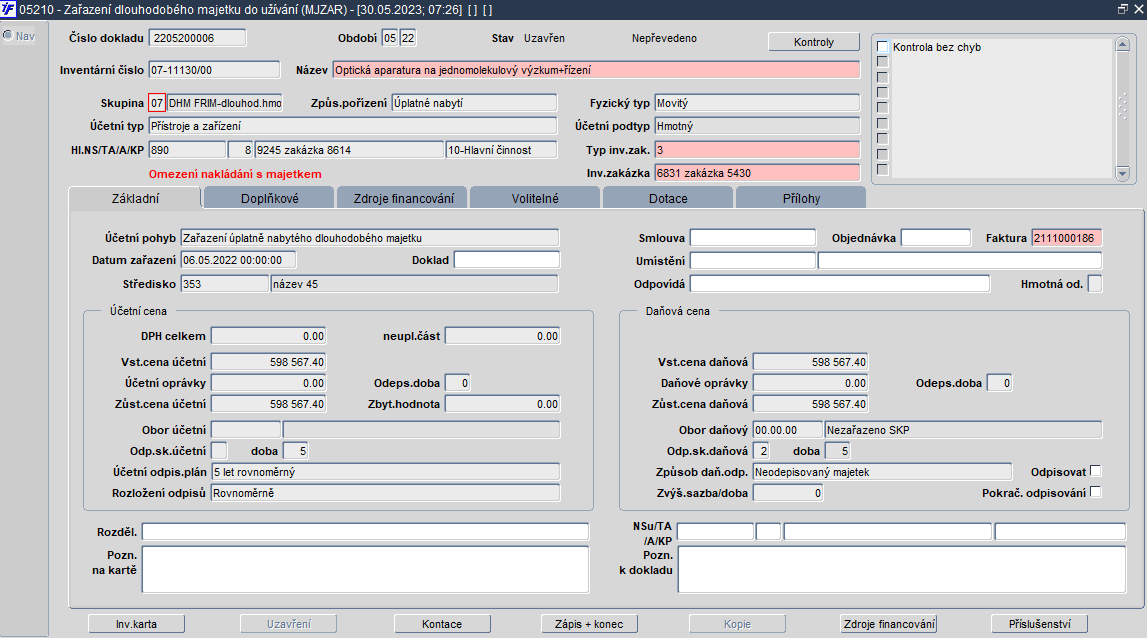This screenshot has width=1147, height=638.
Task: Click the Způsob daň.odp. field
Action: pos(882,472)
